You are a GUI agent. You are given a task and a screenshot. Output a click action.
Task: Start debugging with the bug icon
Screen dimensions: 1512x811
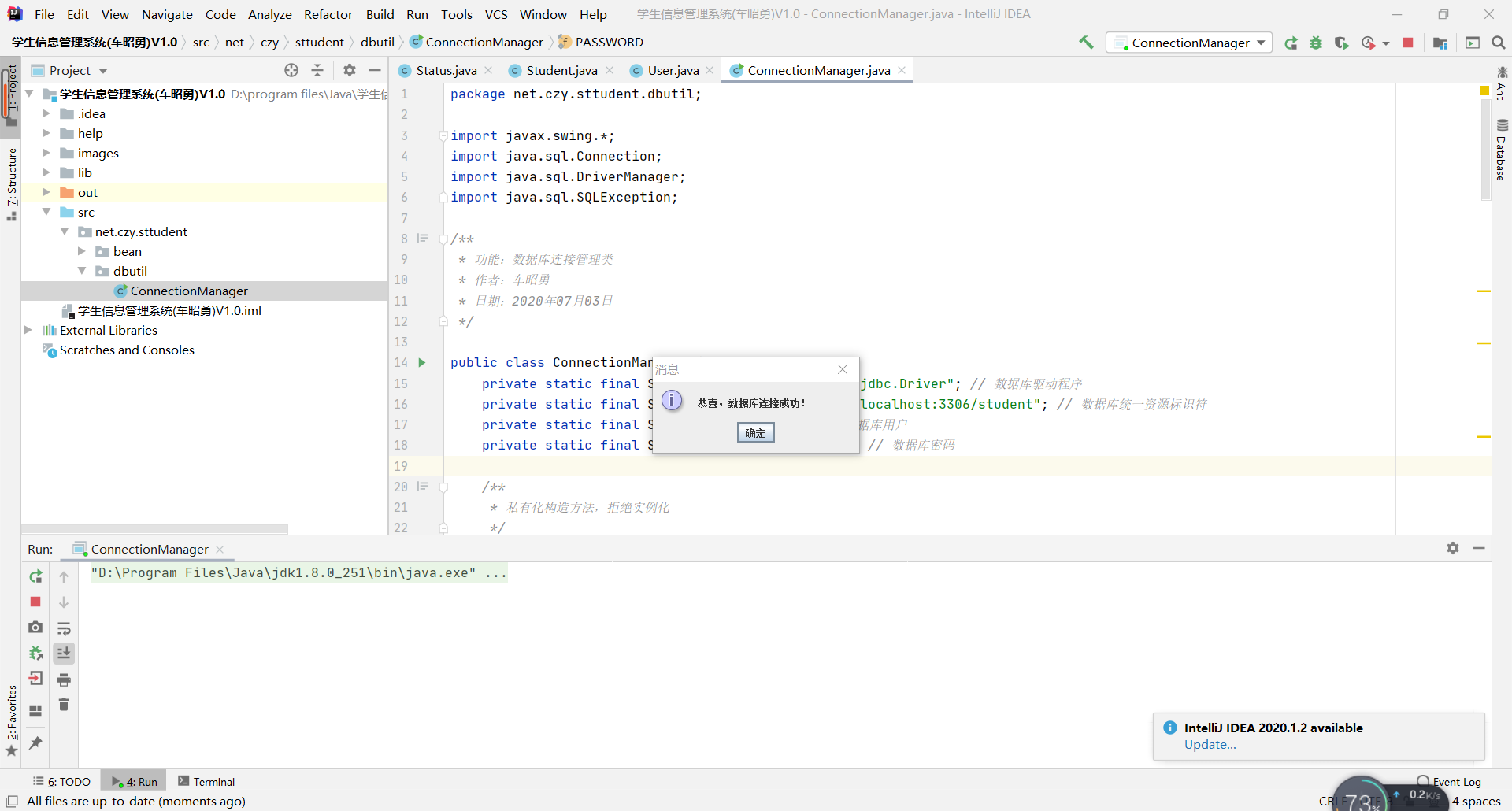pos(1316,43)
